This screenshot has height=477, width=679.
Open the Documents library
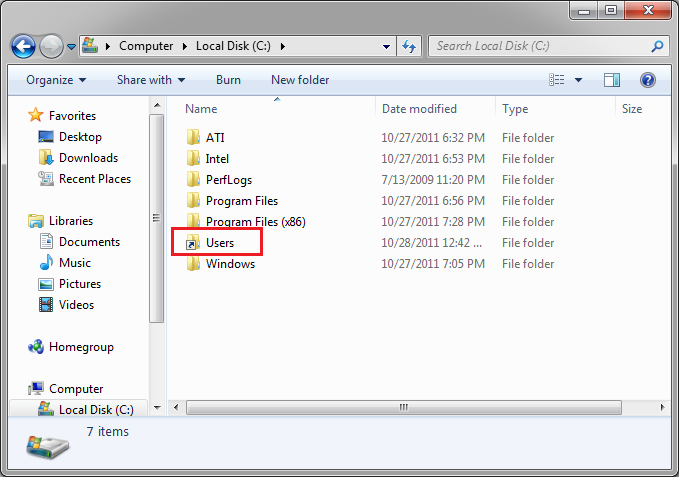click(x=90, y=242)
